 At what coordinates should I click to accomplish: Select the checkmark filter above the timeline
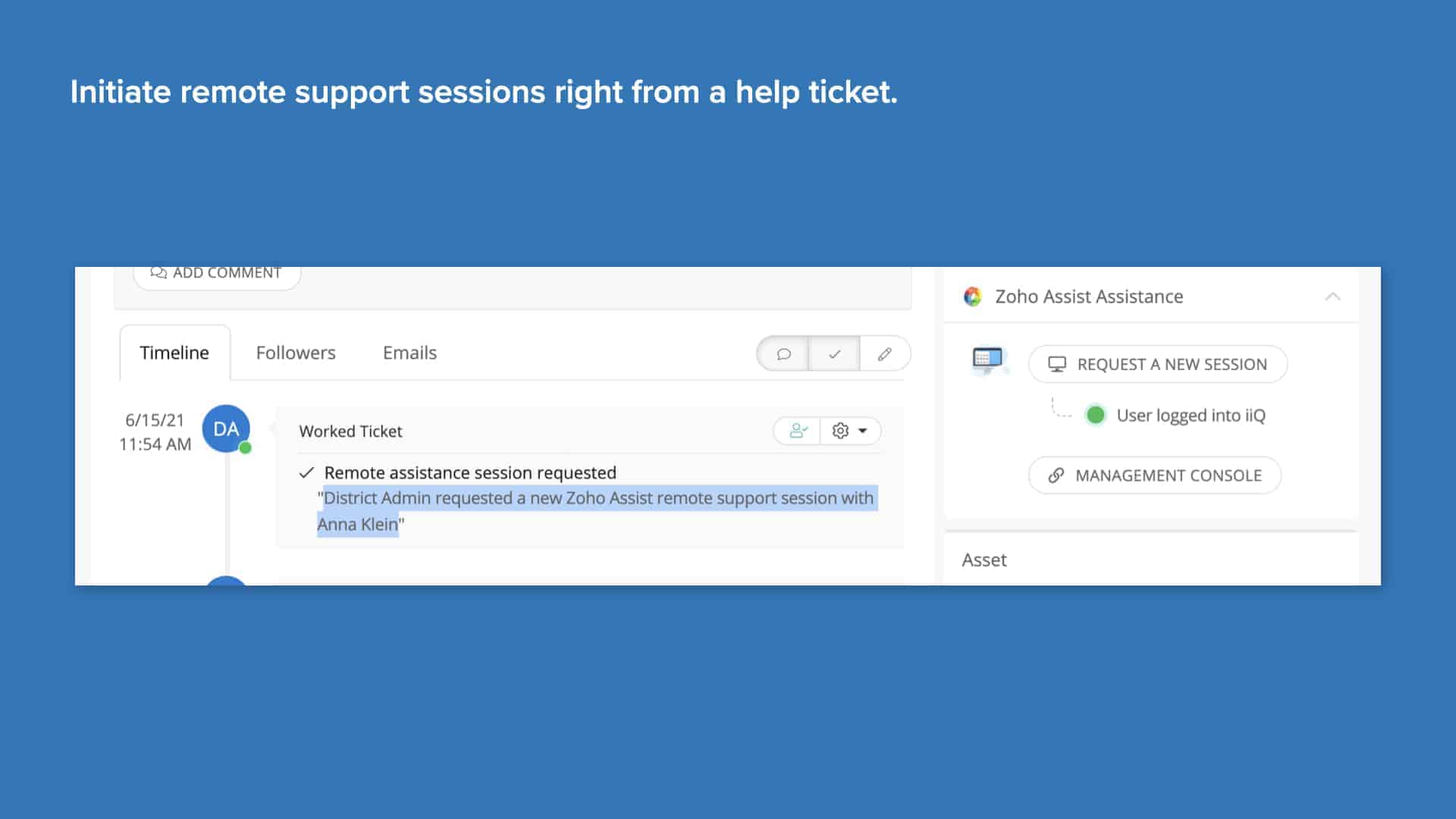coord(834,353)
